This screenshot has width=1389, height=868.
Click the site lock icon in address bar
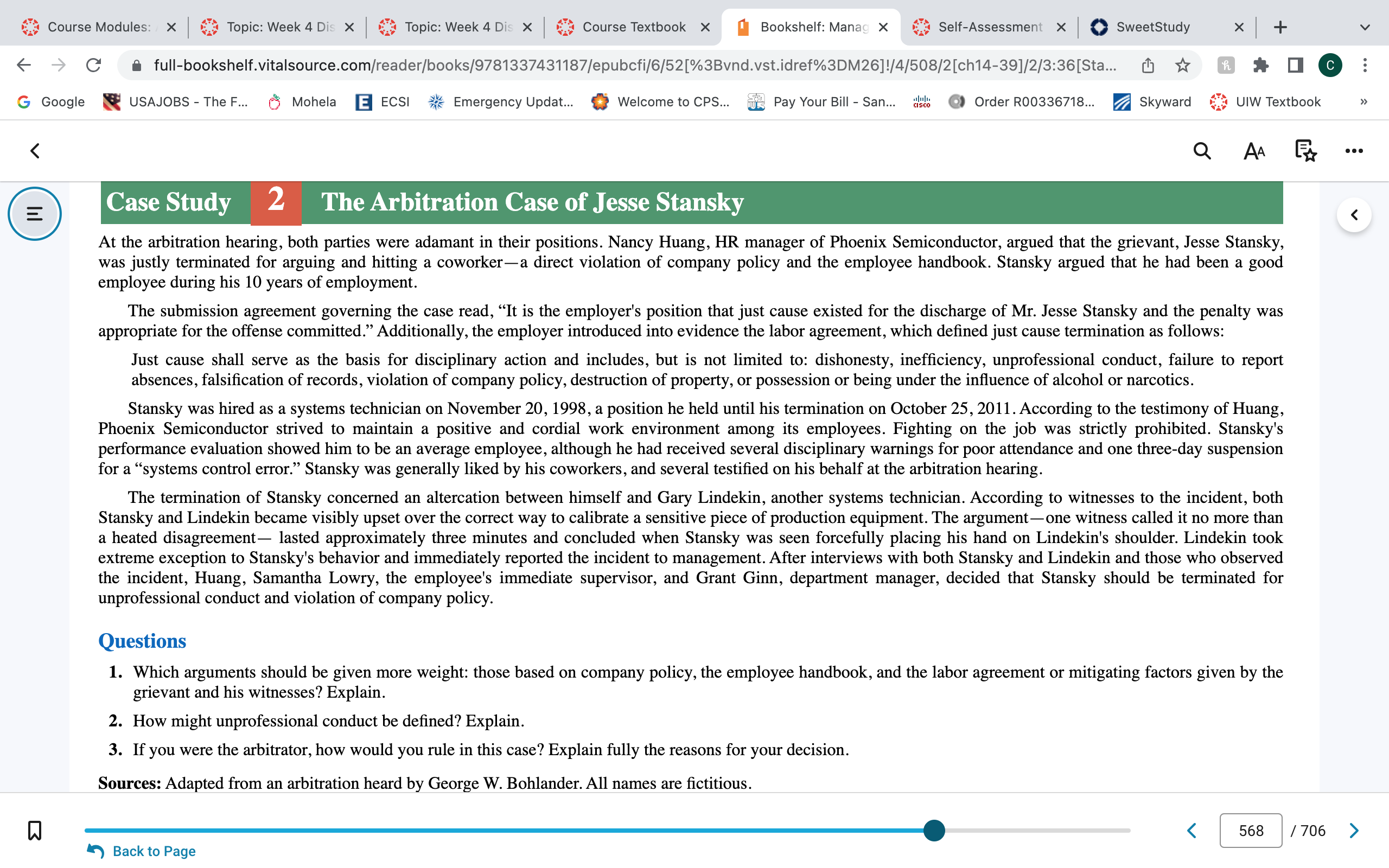click(136, 66)
